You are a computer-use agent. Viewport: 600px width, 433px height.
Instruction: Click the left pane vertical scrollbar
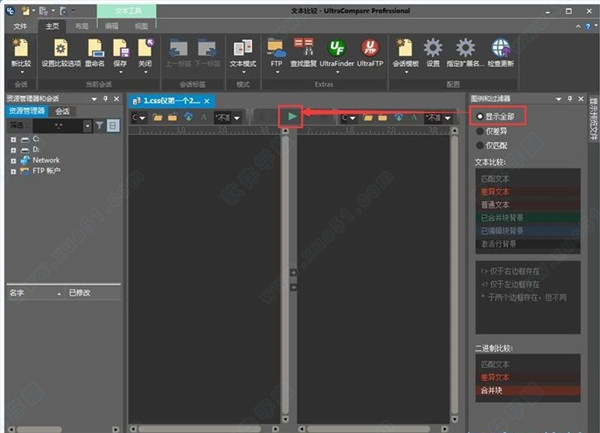(285, 275)
